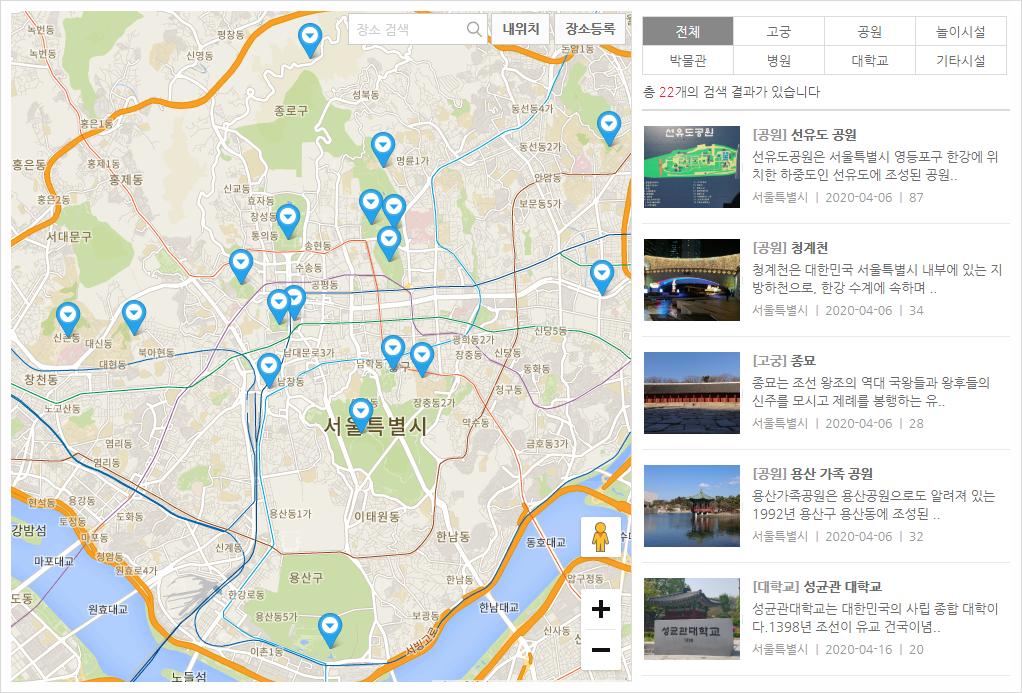Filter places by 병원 tab
Screen dimensions: 1022x693
tap(779, 60)
